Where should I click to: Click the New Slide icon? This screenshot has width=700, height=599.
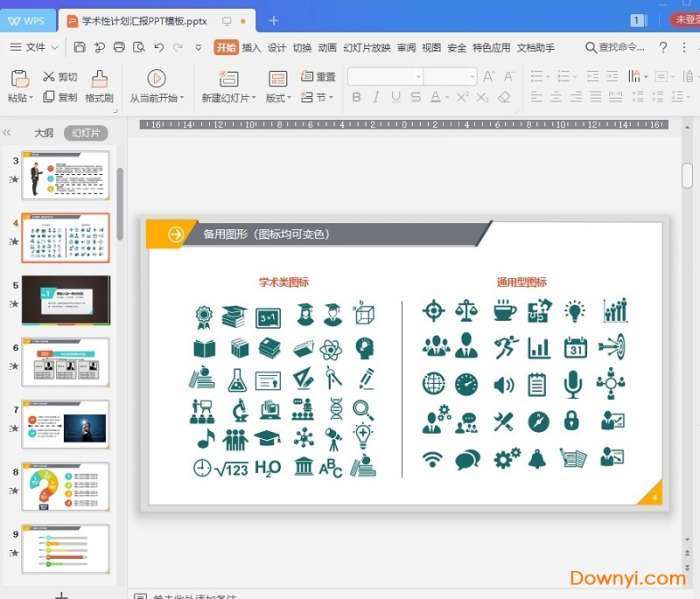tap(229, 79)
